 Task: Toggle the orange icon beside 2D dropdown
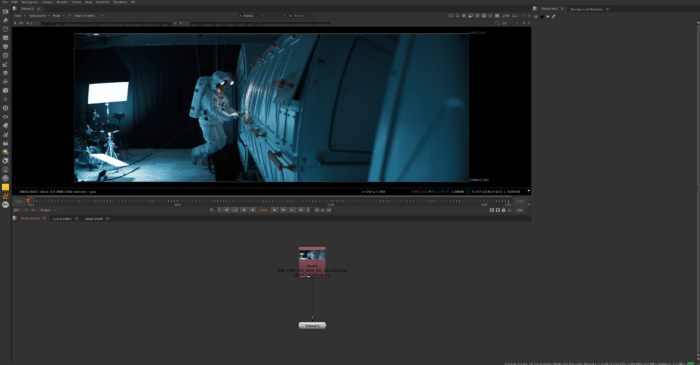[x=524, y=23]
